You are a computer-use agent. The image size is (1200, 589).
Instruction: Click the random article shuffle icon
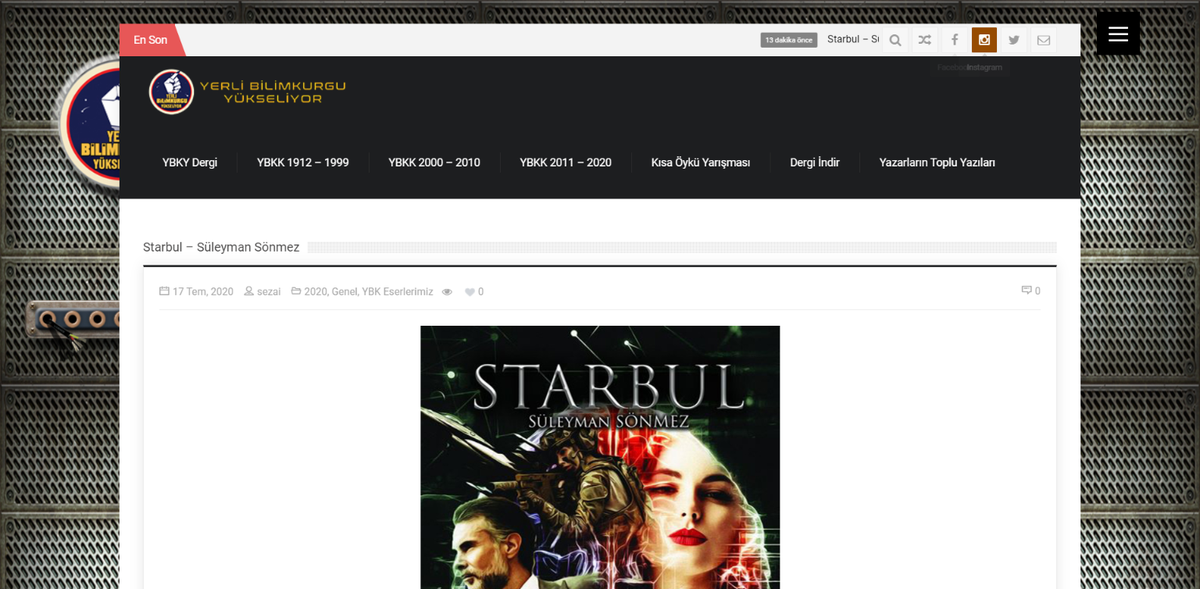click(925, 40)
